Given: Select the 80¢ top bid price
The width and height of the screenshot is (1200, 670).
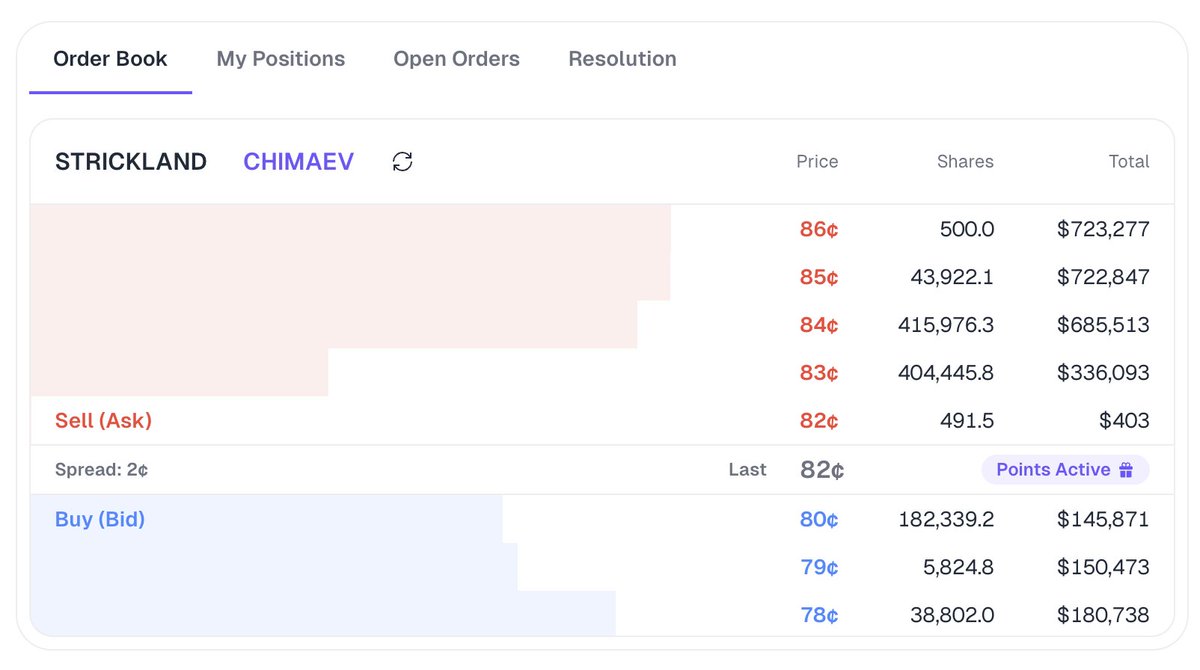Looking at the screenshot, I should [819, 520].
